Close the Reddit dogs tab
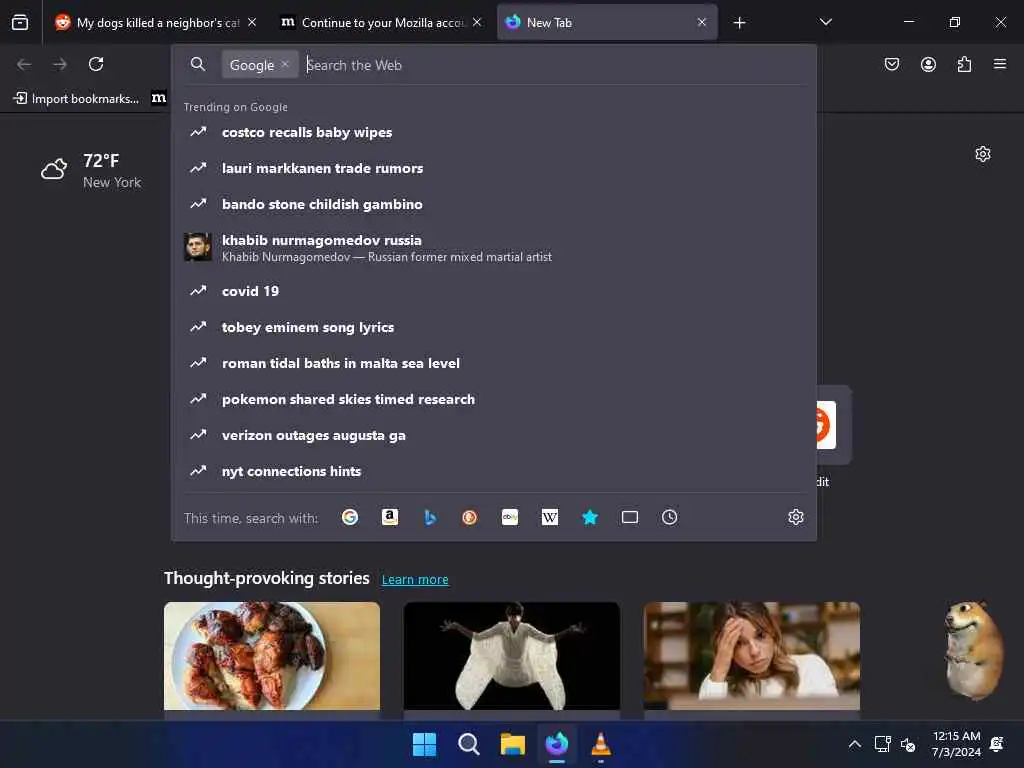The height and width of the screenshot is (768, 1024). pos(252,22)
